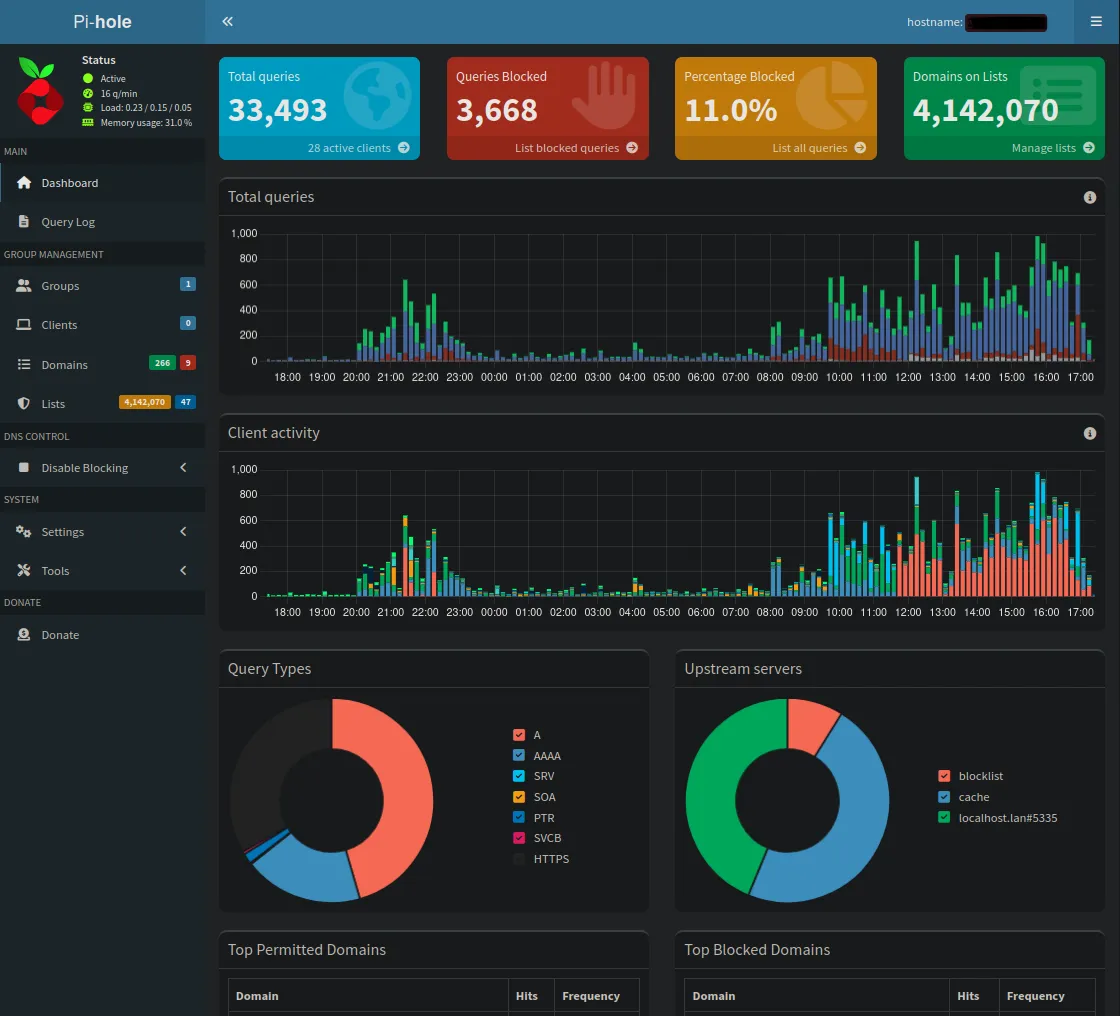Toggle the cache upstream legend checkbox
The image size is (1120, 1016).
tap(944, 797)
